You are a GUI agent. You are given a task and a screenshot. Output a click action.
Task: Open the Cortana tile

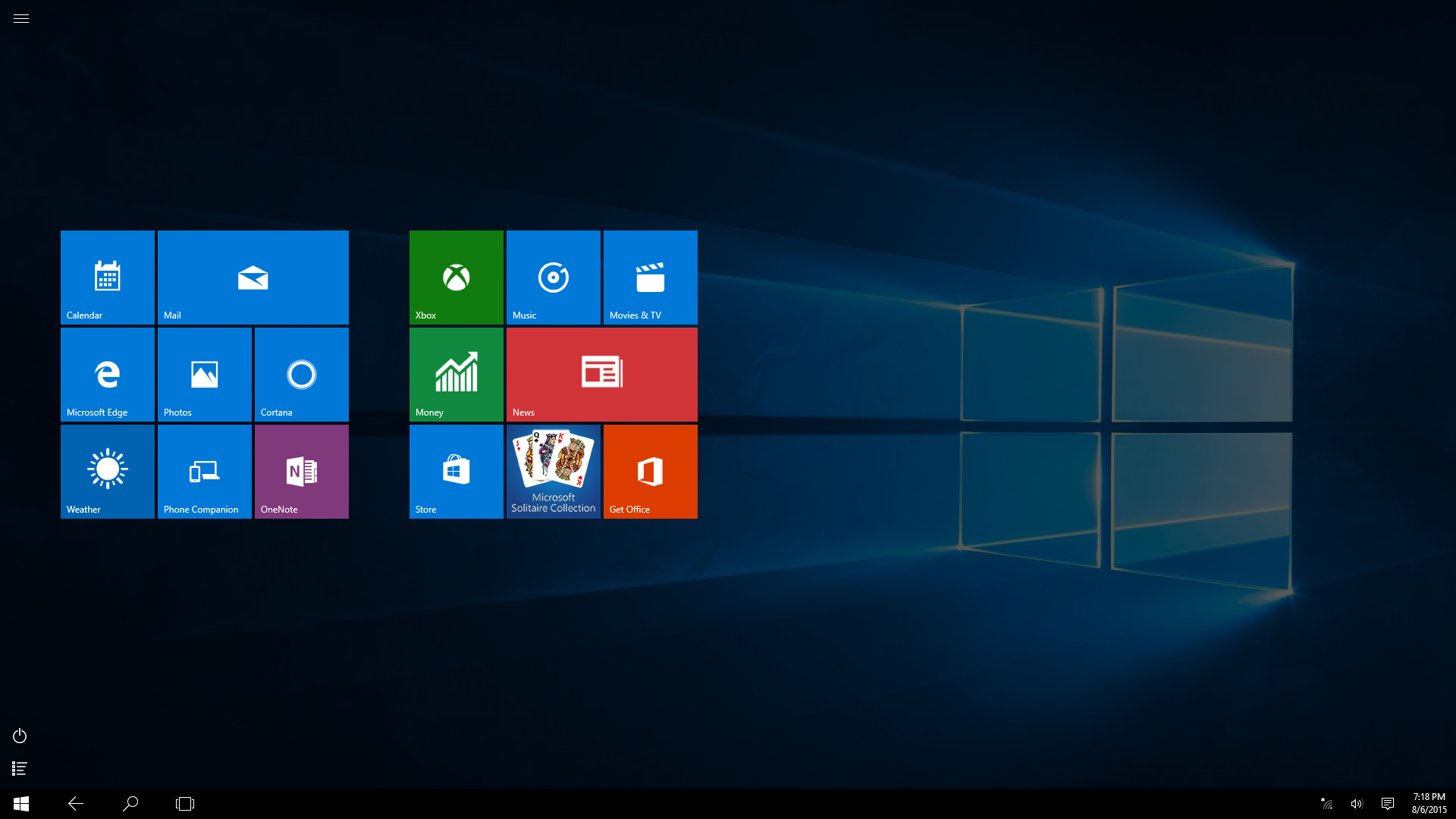[302, 375]
